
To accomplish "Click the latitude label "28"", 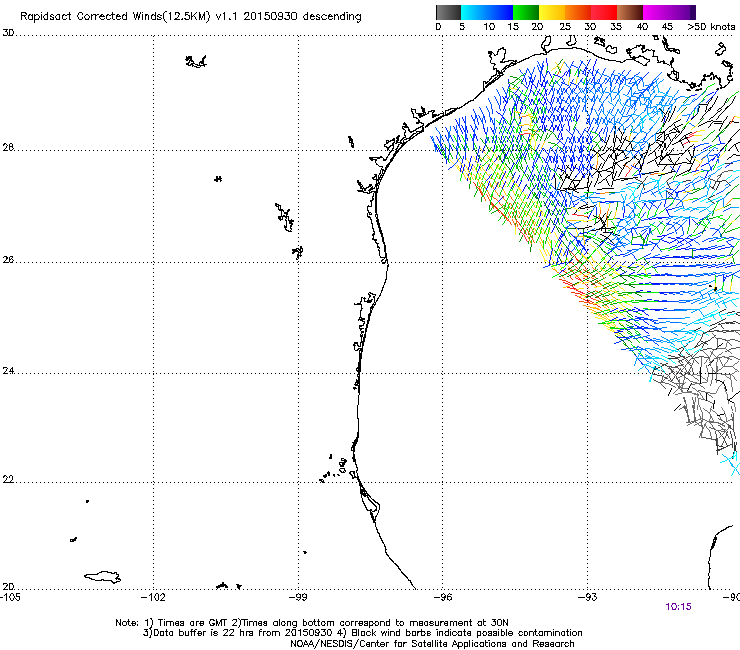I will pos(8,147).
